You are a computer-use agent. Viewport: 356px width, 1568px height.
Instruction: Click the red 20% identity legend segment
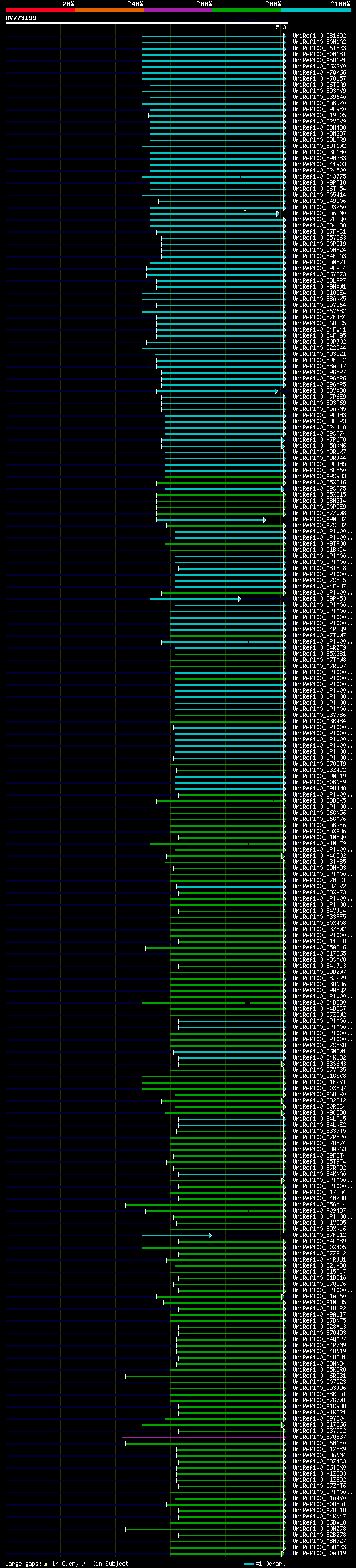39,10
